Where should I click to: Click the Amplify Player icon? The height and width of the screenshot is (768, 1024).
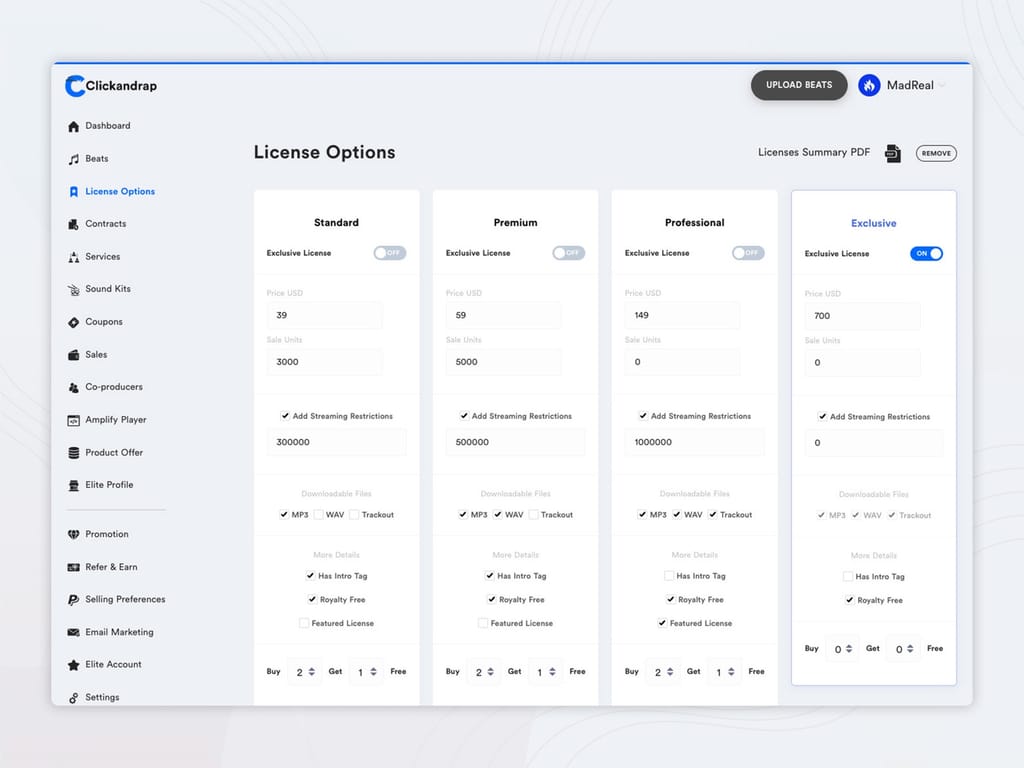click(x=74, y=421)
